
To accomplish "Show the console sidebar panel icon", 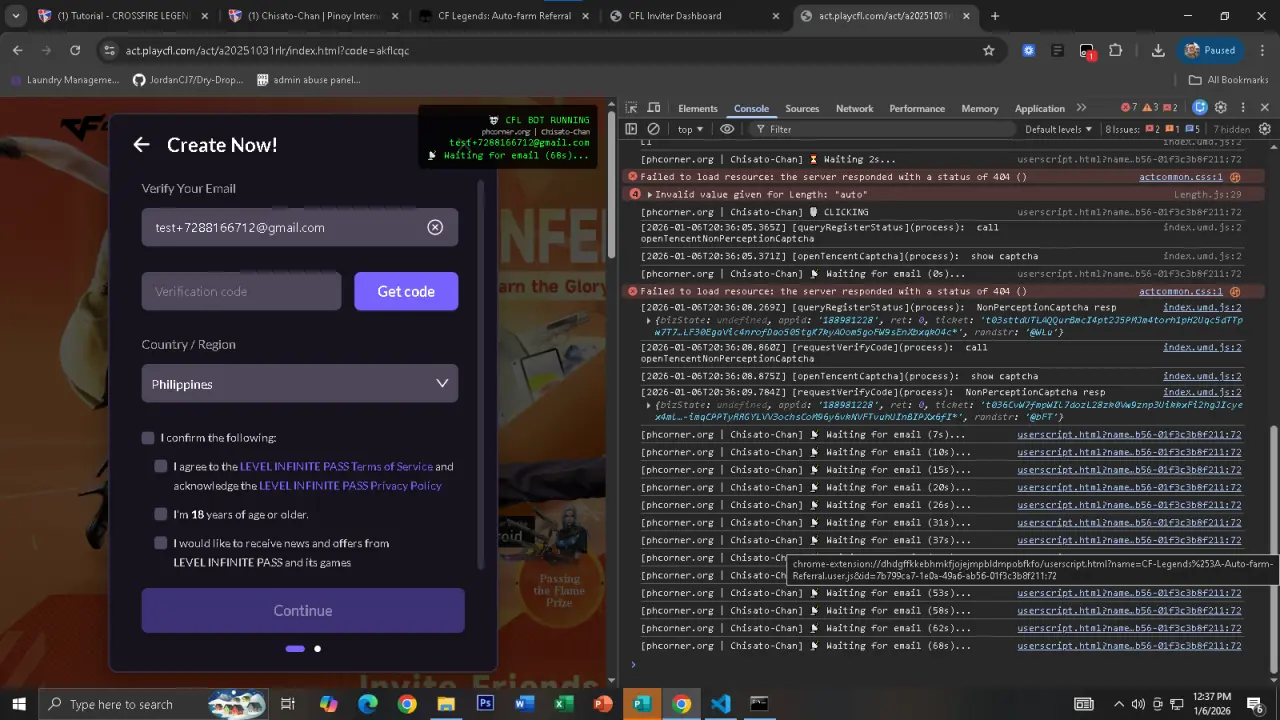I will (x=631, y=129).
